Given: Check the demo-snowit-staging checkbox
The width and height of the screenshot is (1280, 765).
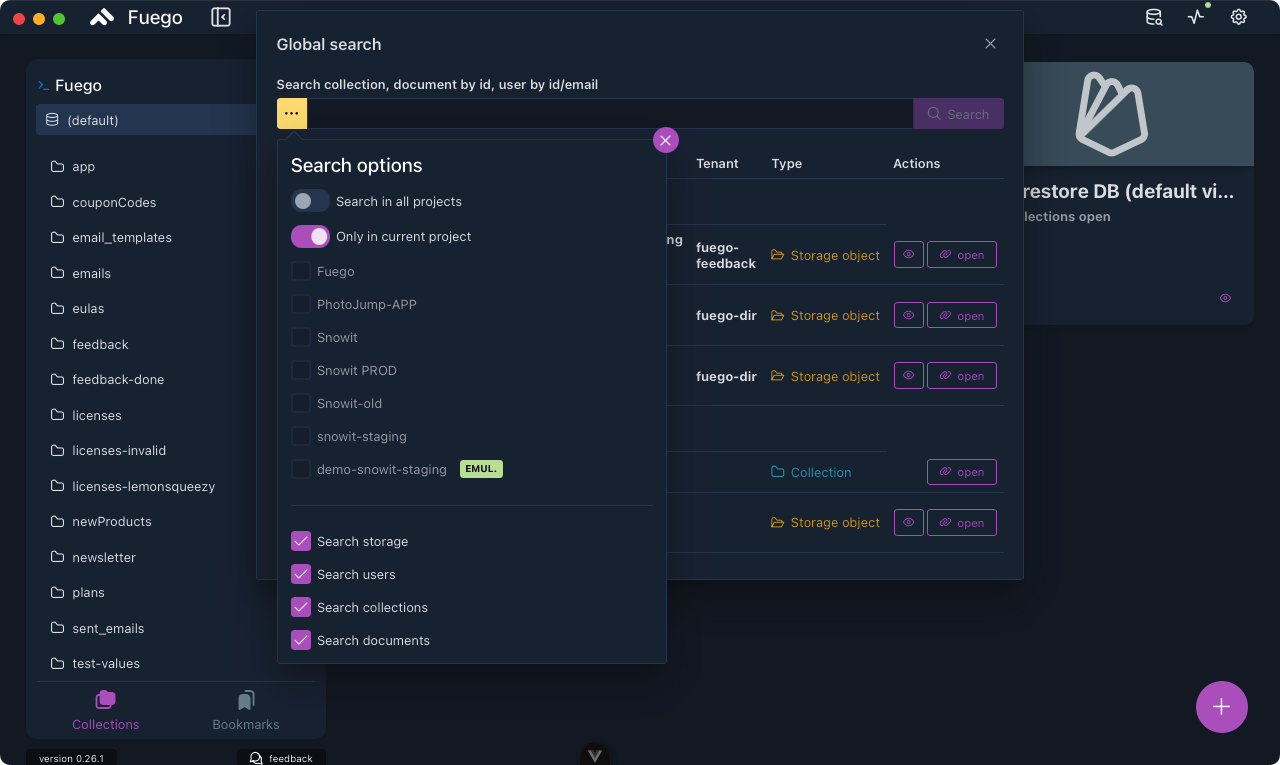Looking at the screenshot, I should click(x=301, y=469).
